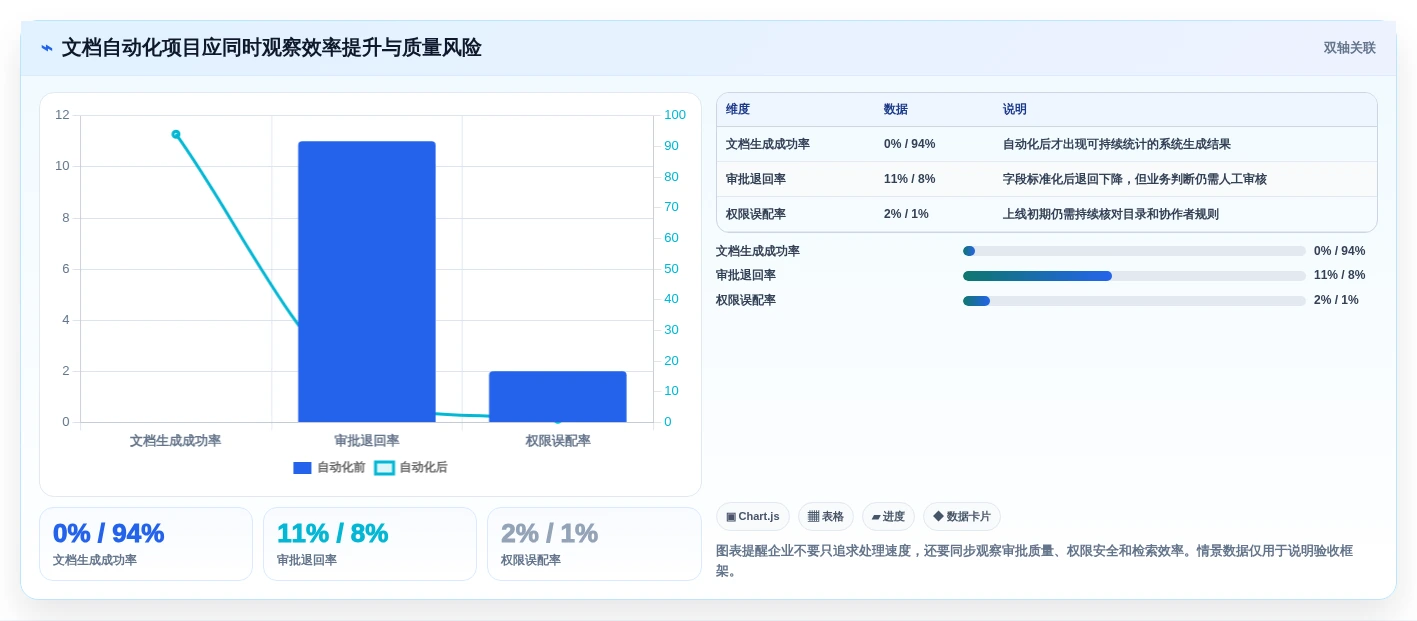Select table cell 文档生成成功率

768,144
